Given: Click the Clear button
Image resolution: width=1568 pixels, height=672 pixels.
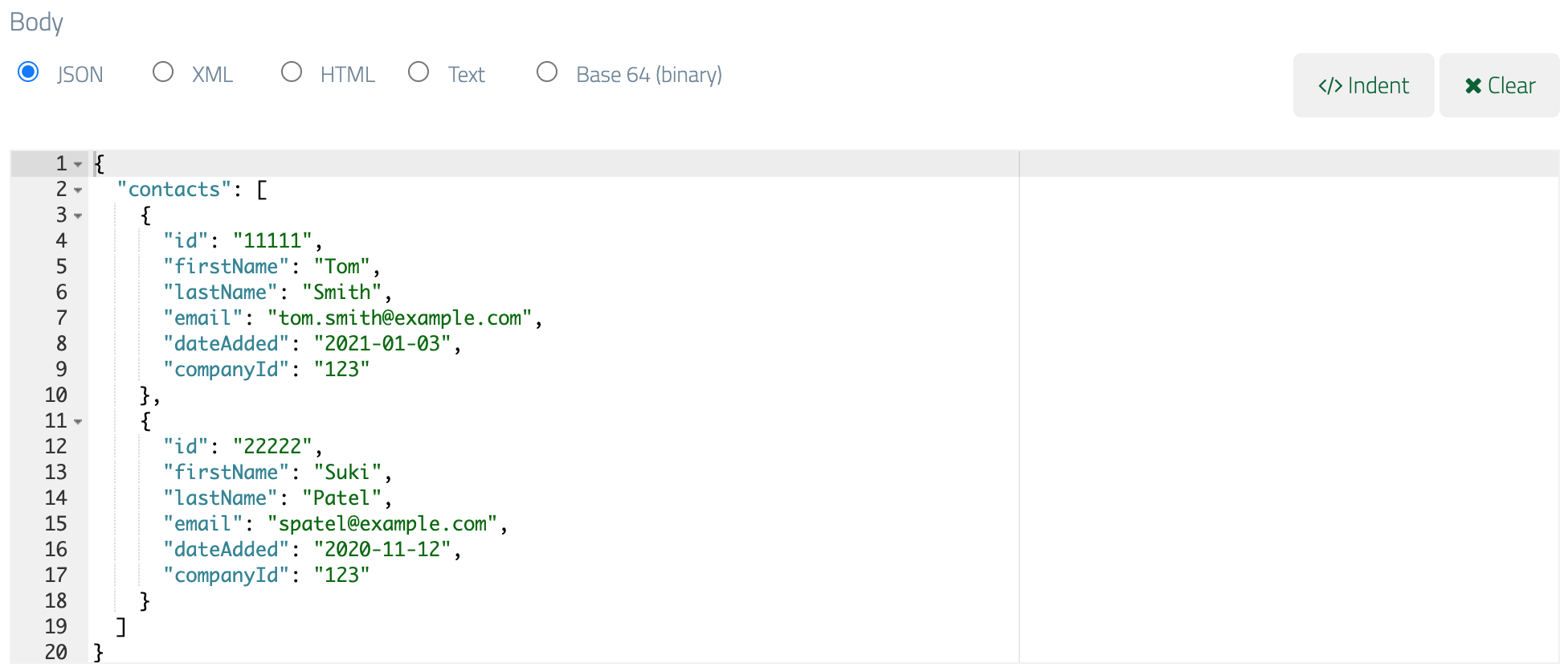Looking at the screenshot, I should pyautogui.click(x=1499, y=85).
